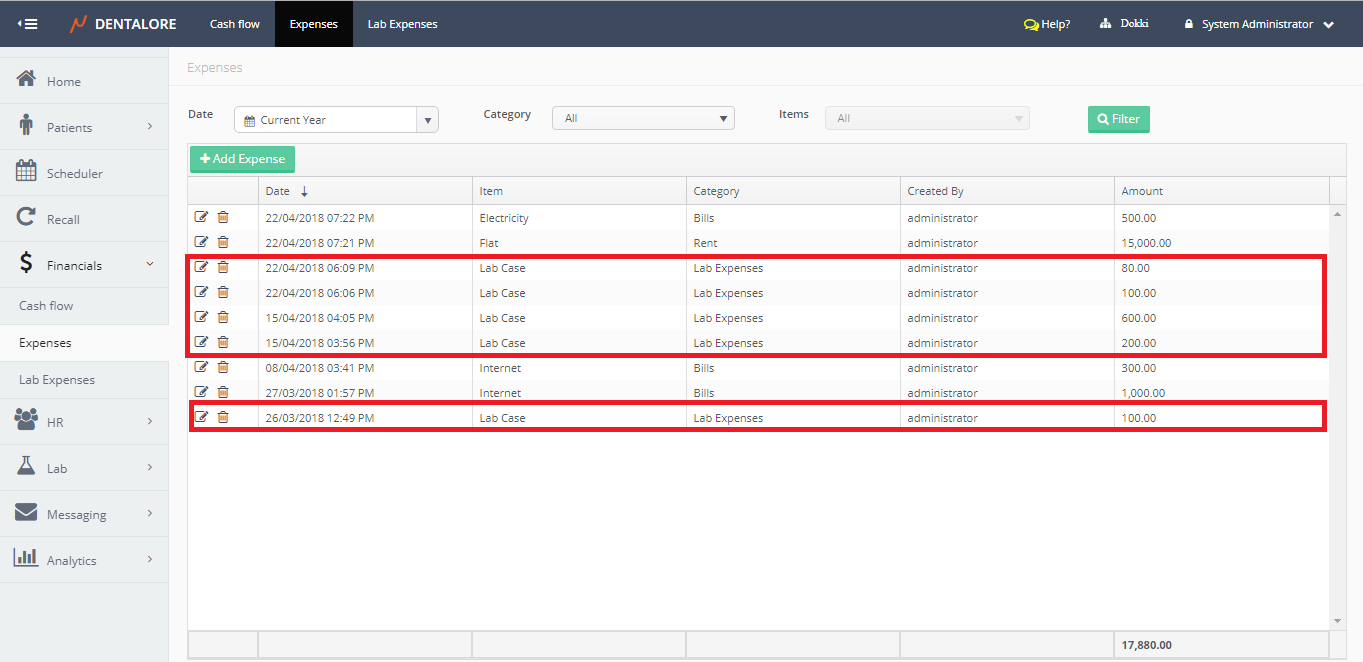1363x662 pixels.
Task: Apply filters with the Filter button
Action: click(x=1118, y=119)
